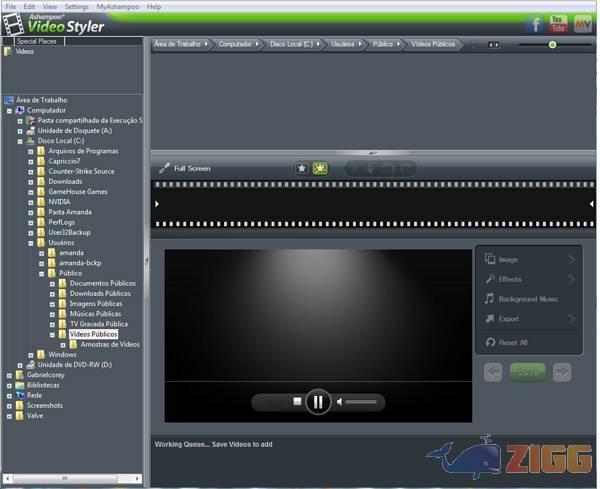Open dropdown arrow after Usuários breadcrumb
600x489 pixels.
[x=360, y=44]
